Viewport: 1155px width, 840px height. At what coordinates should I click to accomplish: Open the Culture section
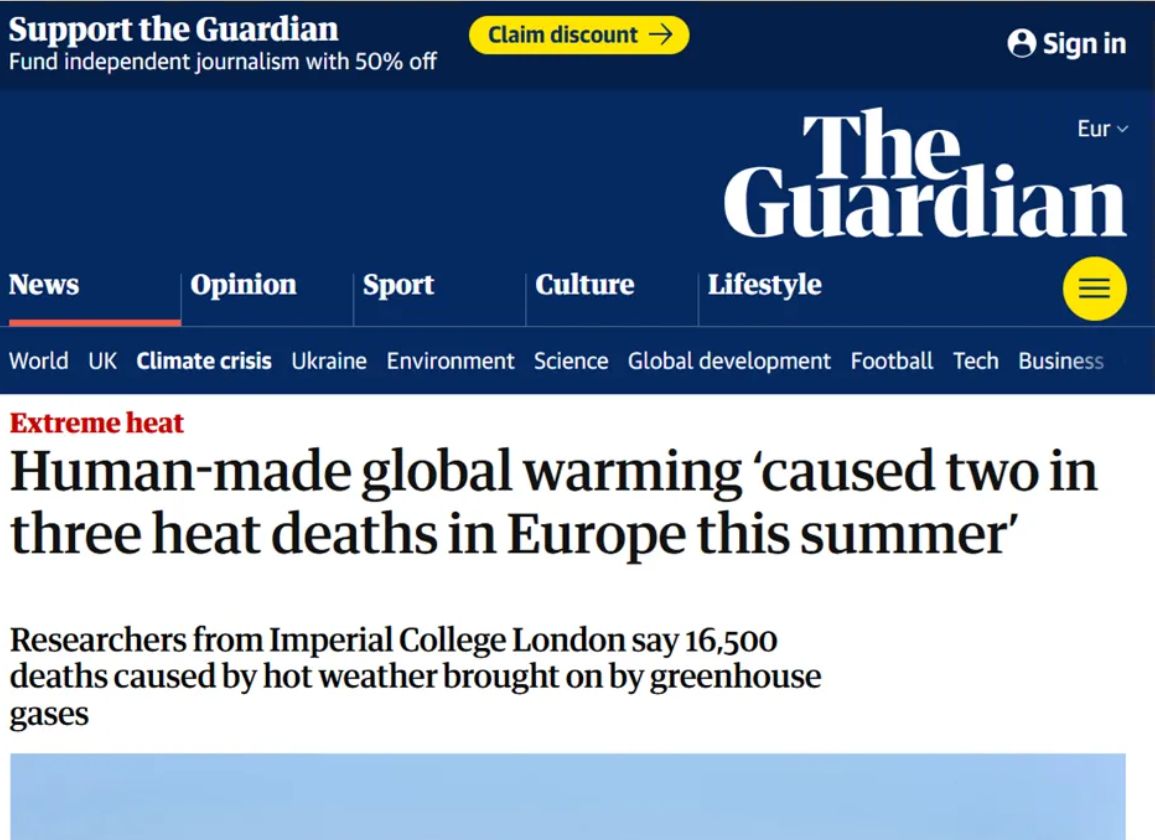point(584,284)
